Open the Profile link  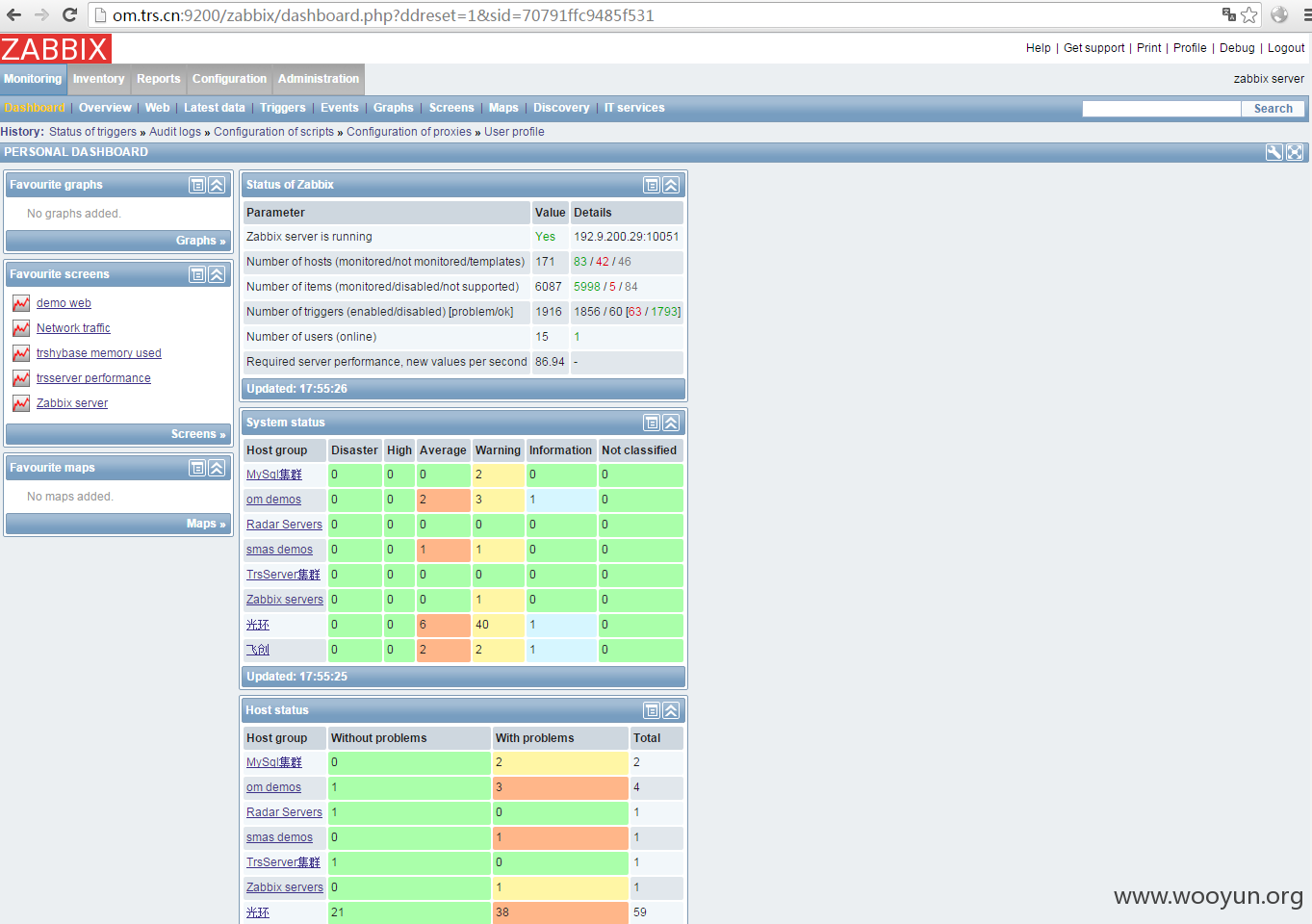pos(1190,48)
